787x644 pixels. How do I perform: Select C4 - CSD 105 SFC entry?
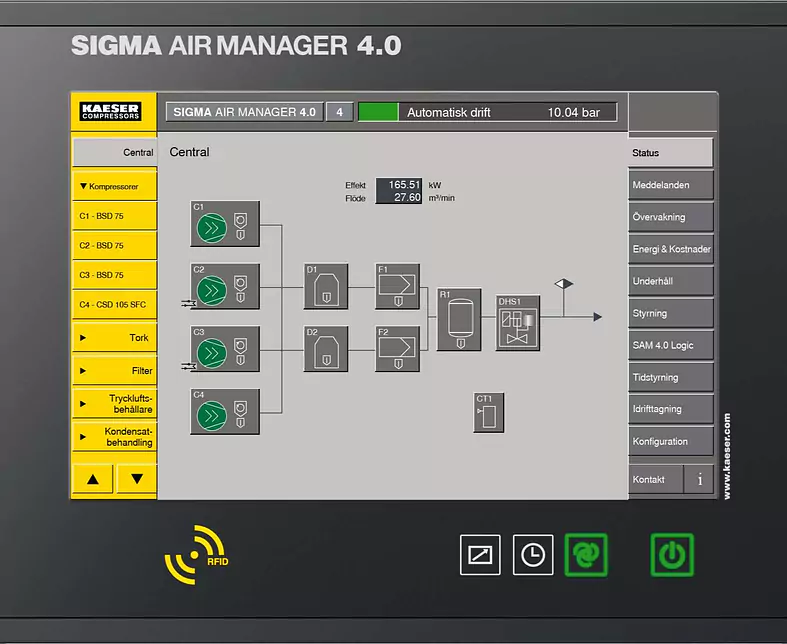[x=114, y=305]
